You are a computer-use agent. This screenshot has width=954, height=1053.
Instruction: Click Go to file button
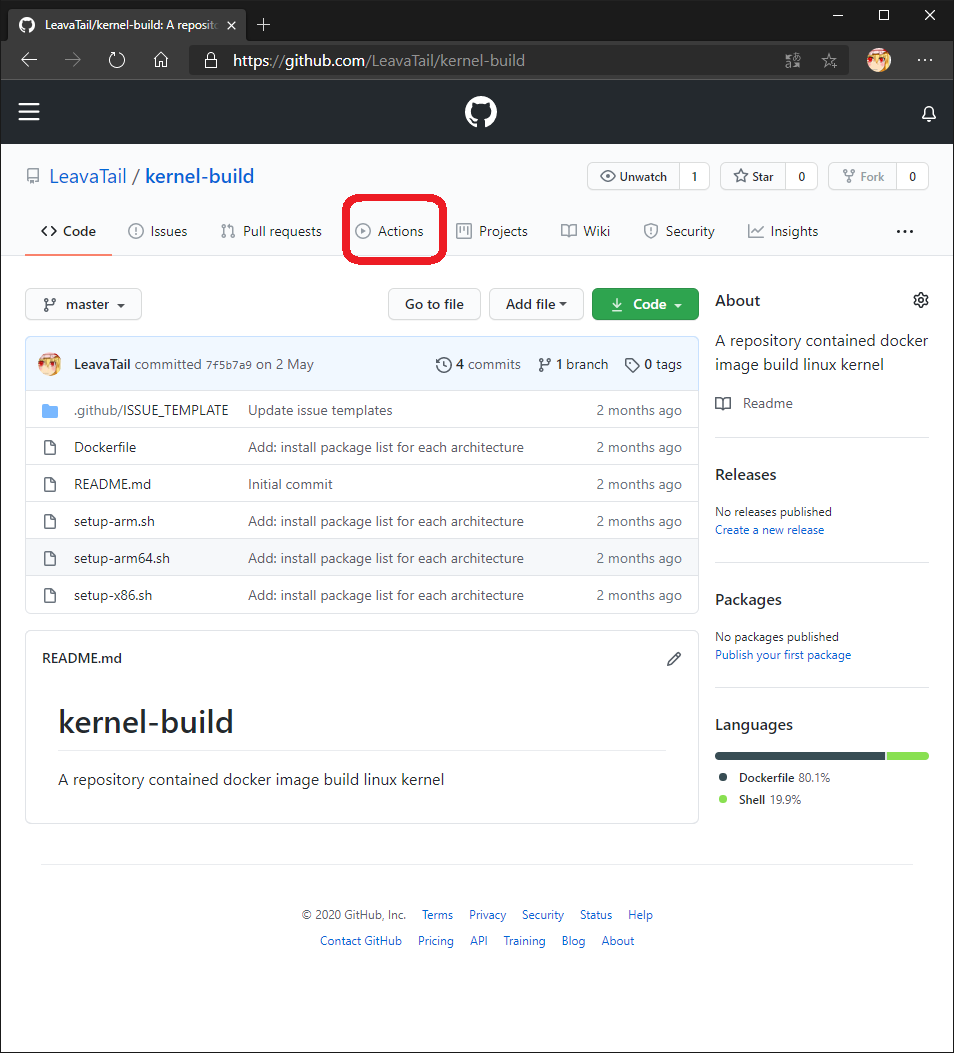click(434, 304)
